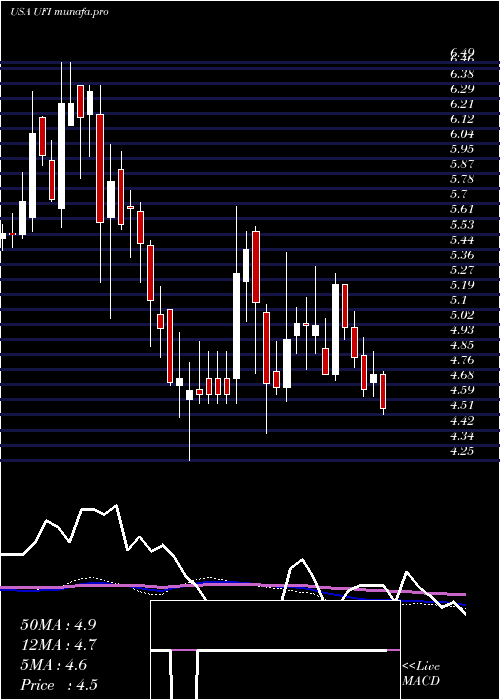Click the <<Live MACD label
The height and width of the screenshot is (700, 500).
(421, 674)
